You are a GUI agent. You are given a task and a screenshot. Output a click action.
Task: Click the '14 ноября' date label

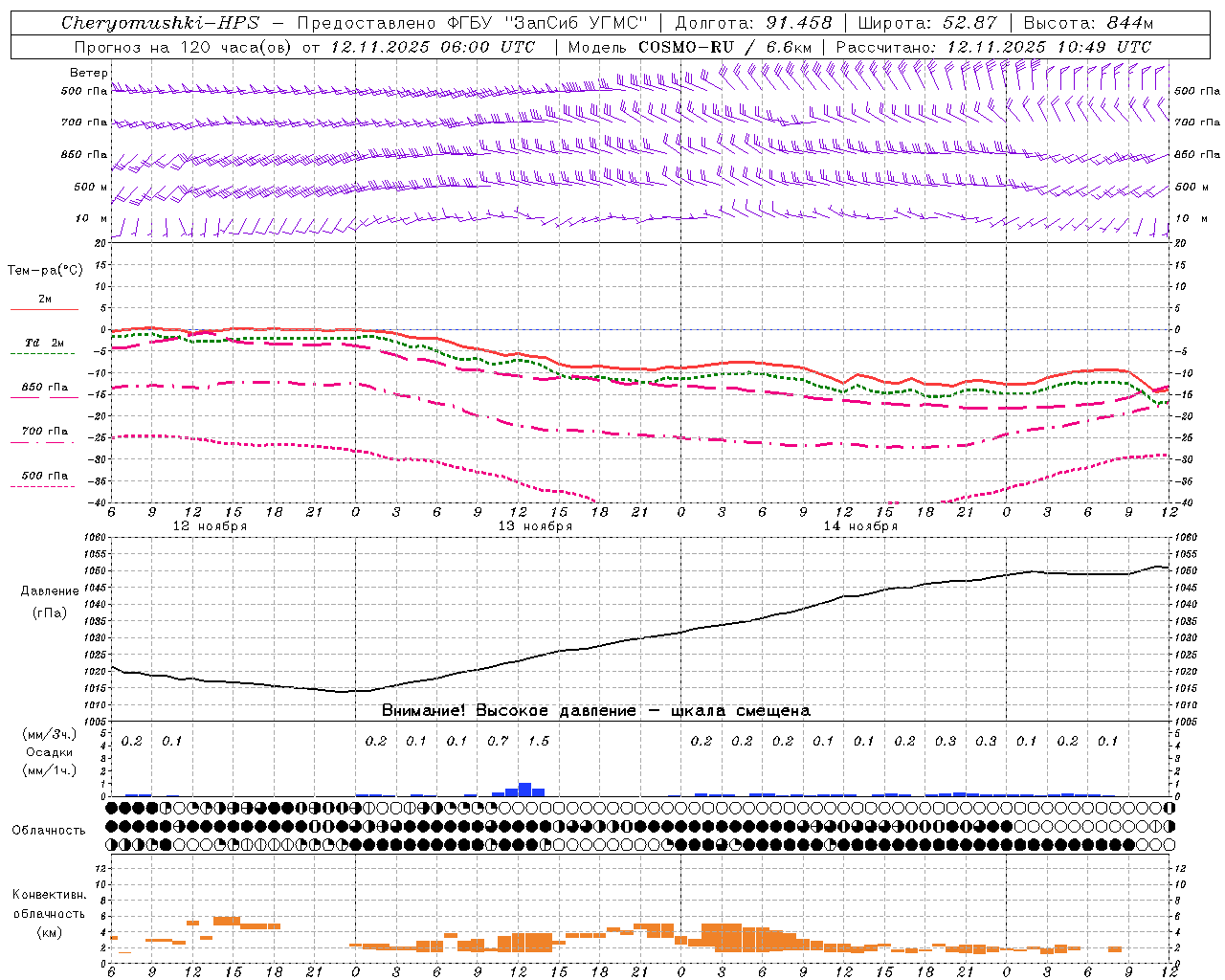pyautogui.click(x=860, y=526)
